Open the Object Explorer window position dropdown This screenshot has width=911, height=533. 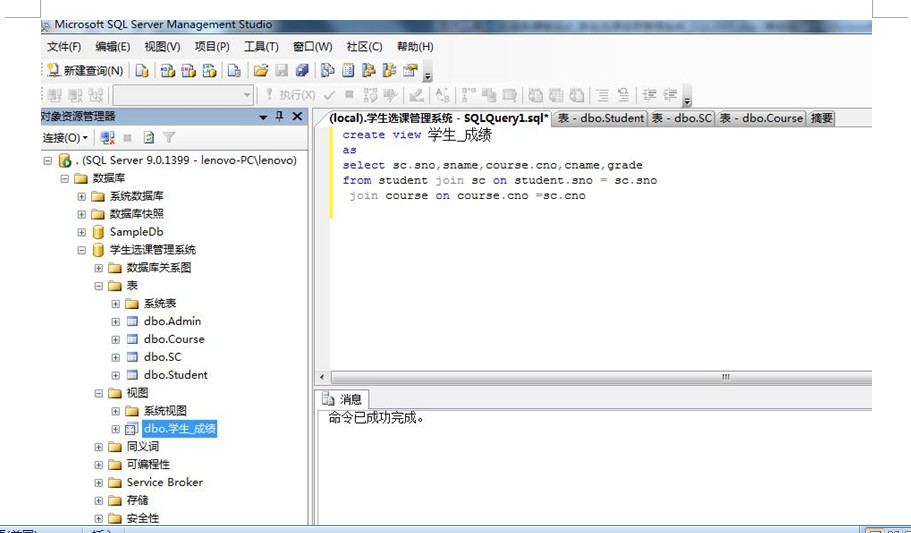coord(263,117)
